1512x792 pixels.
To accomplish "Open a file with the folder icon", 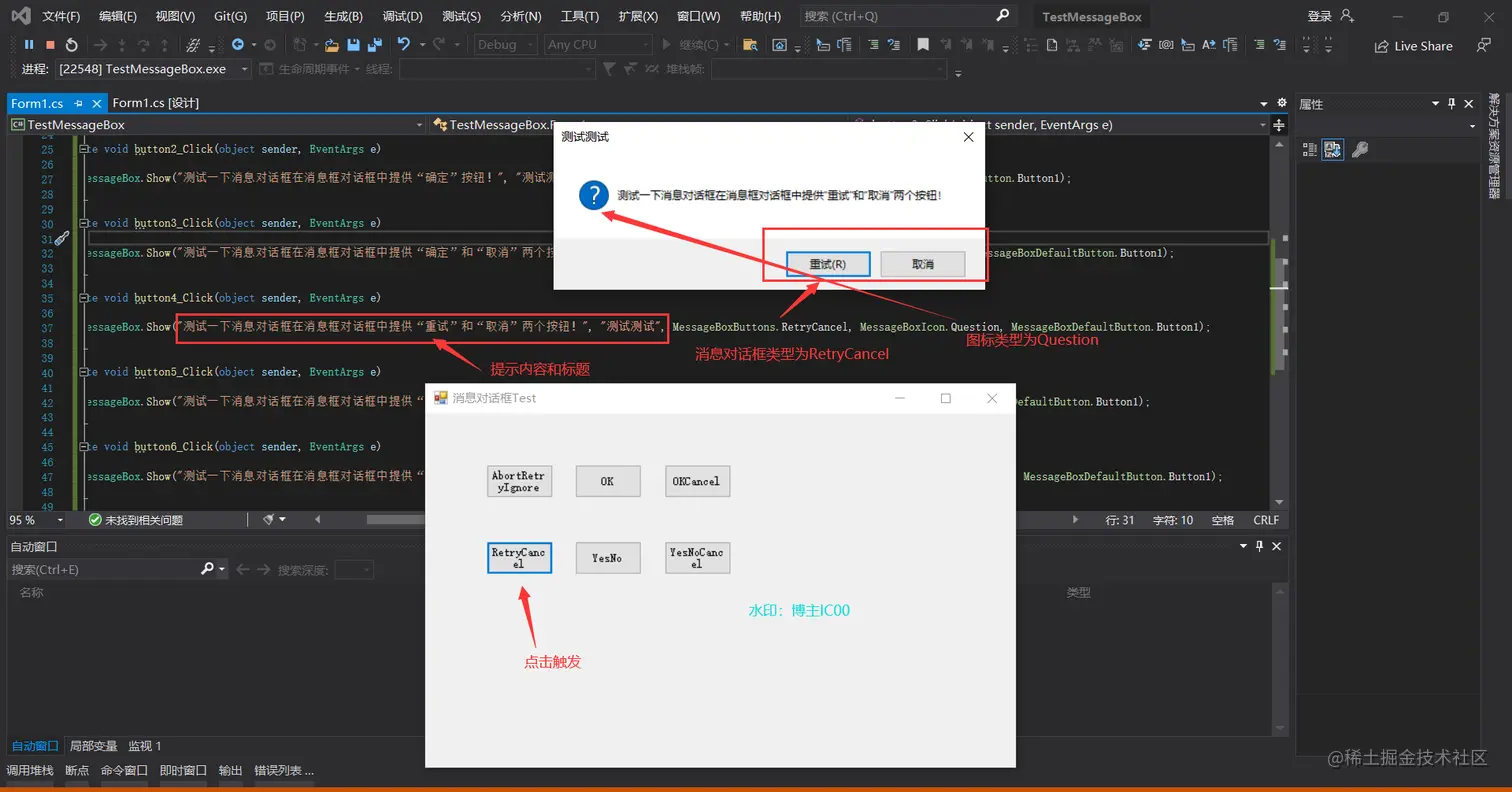I will tap(331, 45).
